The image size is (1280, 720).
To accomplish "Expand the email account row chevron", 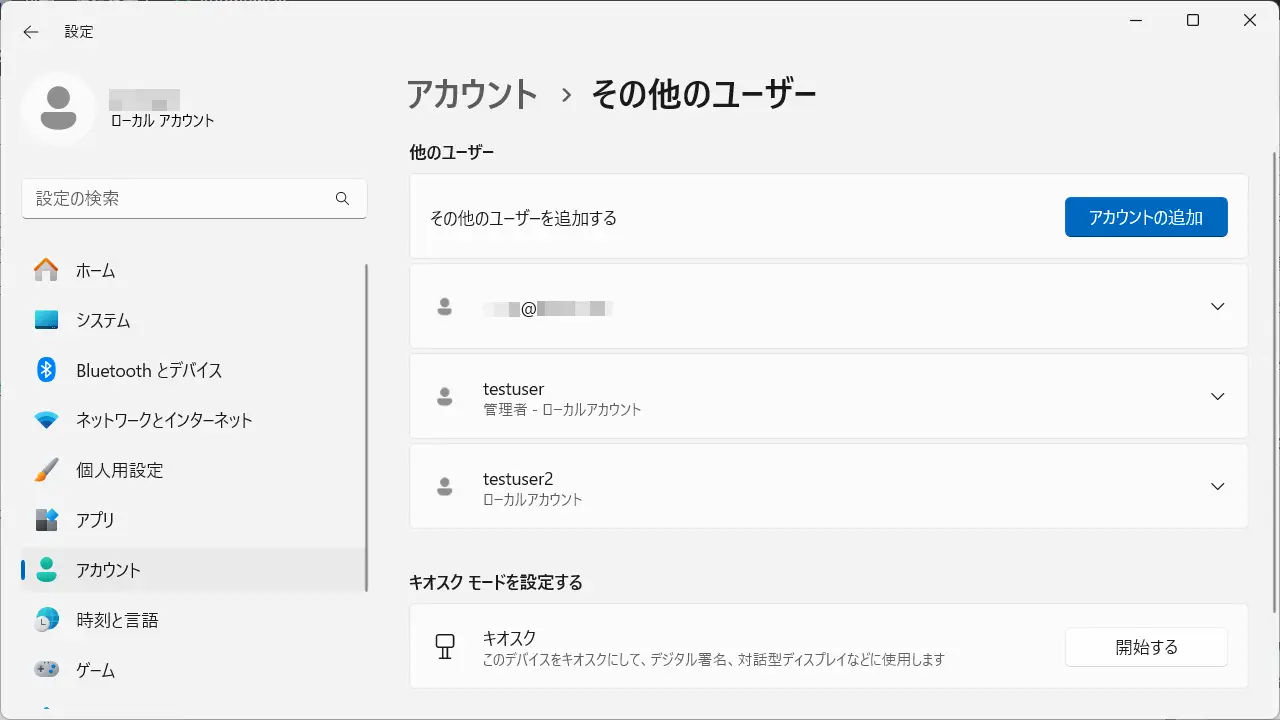I will pos(1217,307).
